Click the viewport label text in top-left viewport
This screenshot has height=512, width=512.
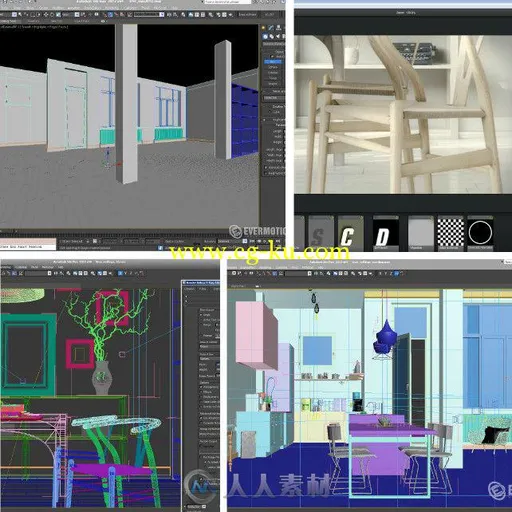[35, 27]
